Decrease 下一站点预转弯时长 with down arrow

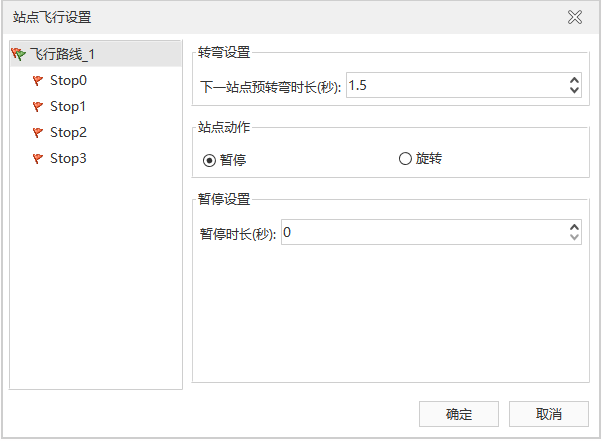coord(574,91)
